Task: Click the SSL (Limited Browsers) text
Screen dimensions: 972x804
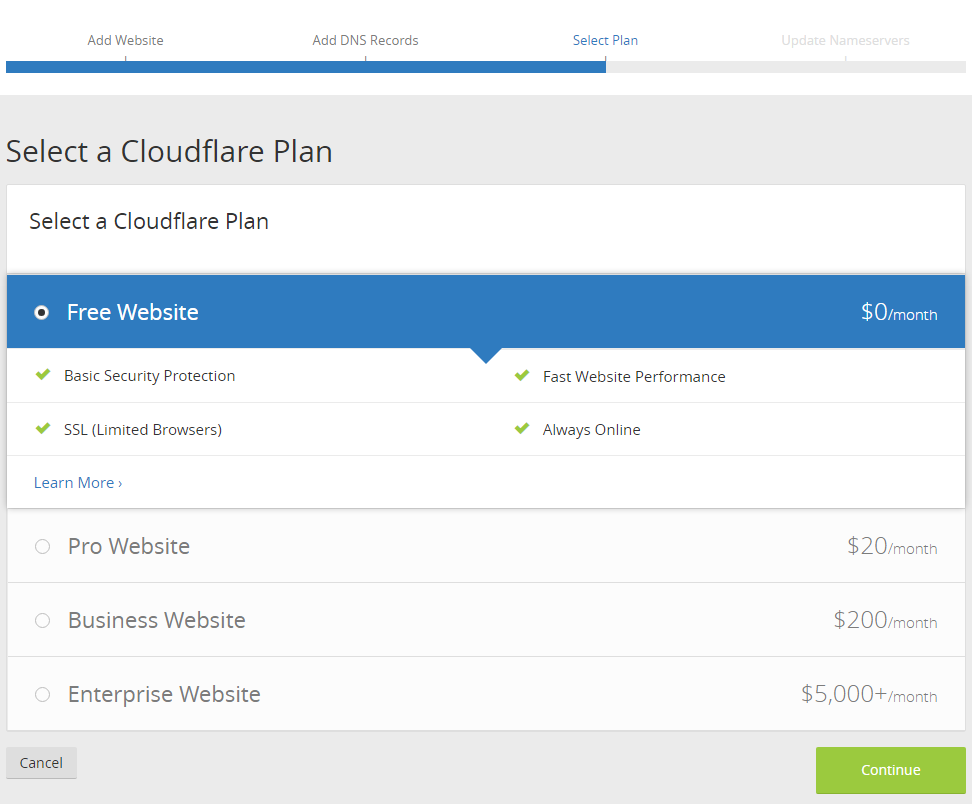Action: point(143,430)
